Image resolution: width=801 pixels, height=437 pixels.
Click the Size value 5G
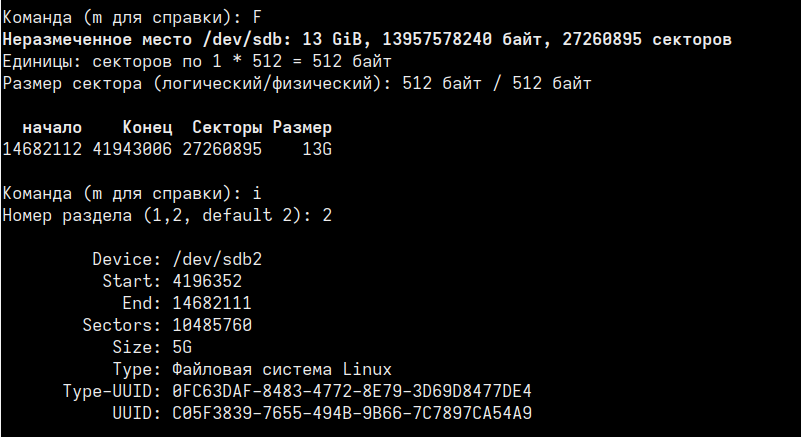point(182,348)
